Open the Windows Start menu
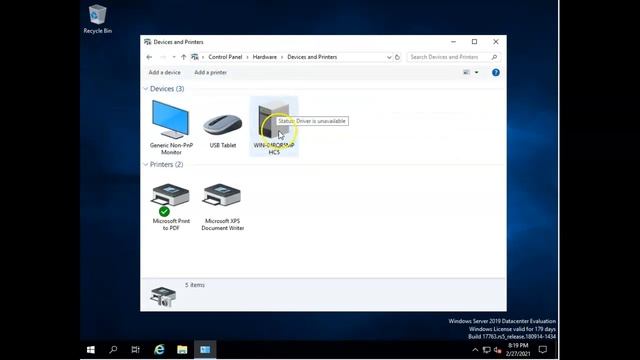The image size is (640, 360). [91, 350]
